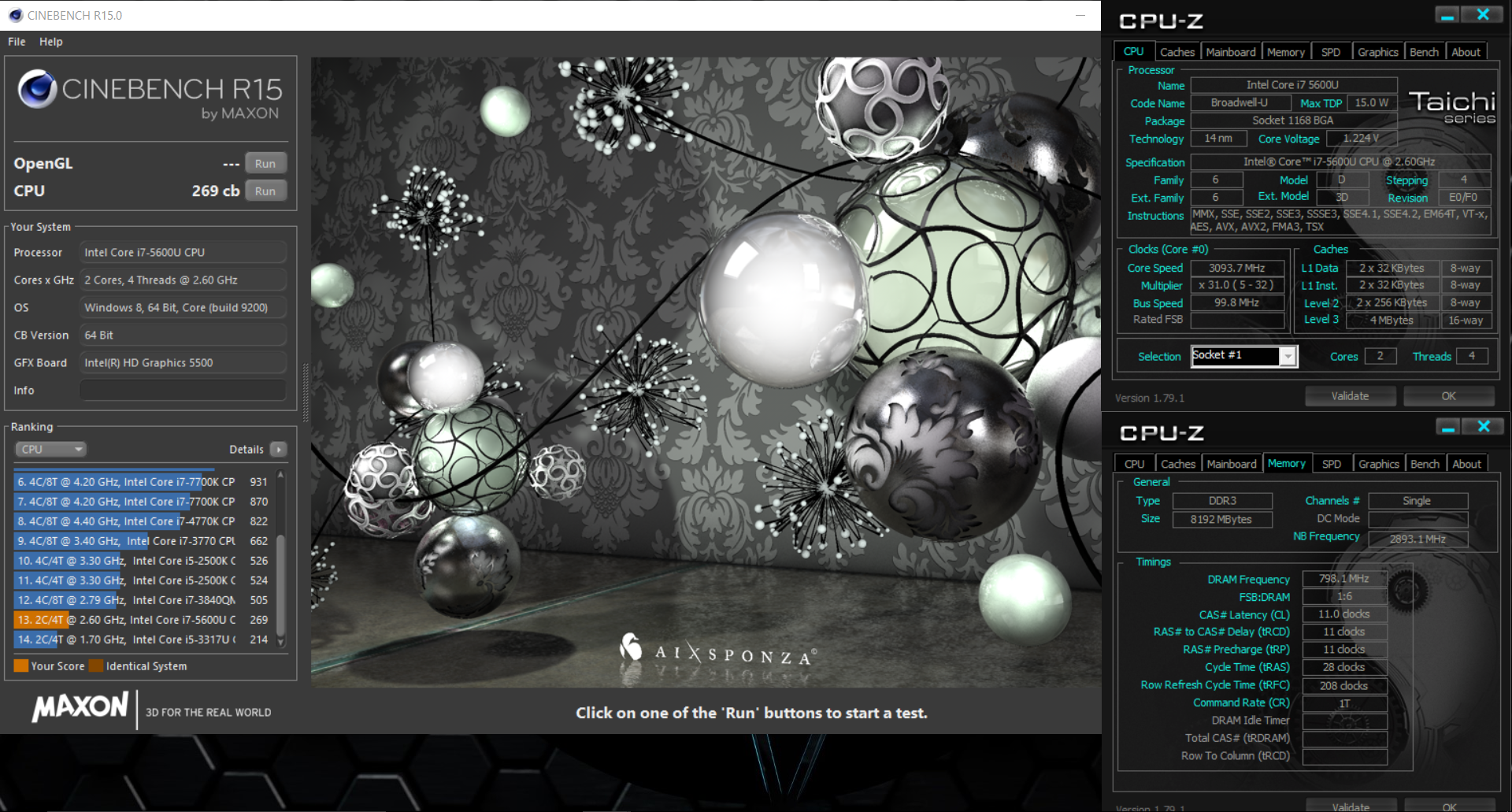This screenshot has width=1512, height=812.
Task: Click the Processor field Intel Core i7-5600U CPU
Action: pyautogui.click(x=183, y=252)
